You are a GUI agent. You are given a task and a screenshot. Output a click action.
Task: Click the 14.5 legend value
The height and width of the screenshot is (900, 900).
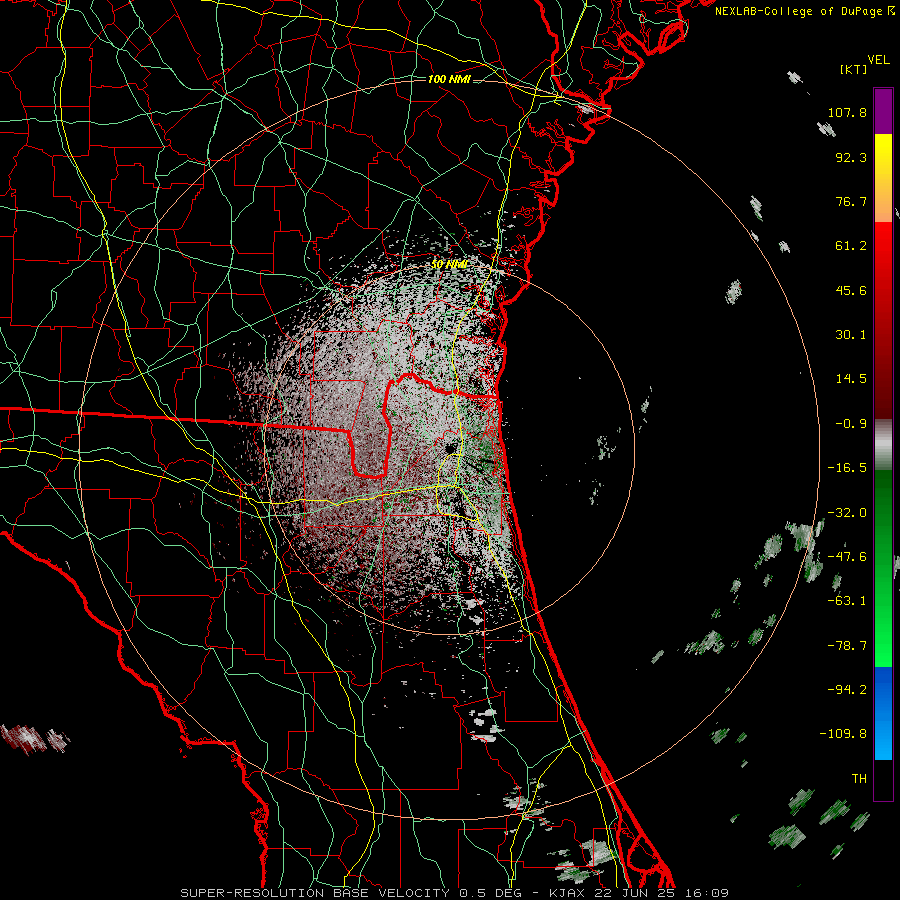coord(851,379)
